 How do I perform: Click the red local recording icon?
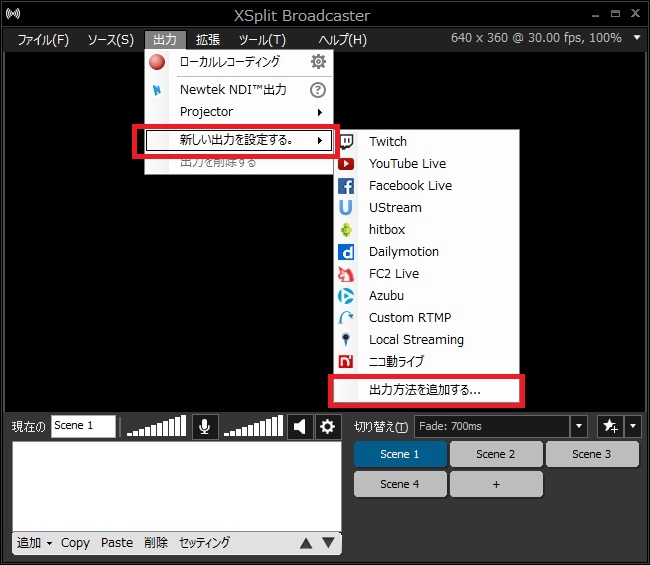point(157,62)
